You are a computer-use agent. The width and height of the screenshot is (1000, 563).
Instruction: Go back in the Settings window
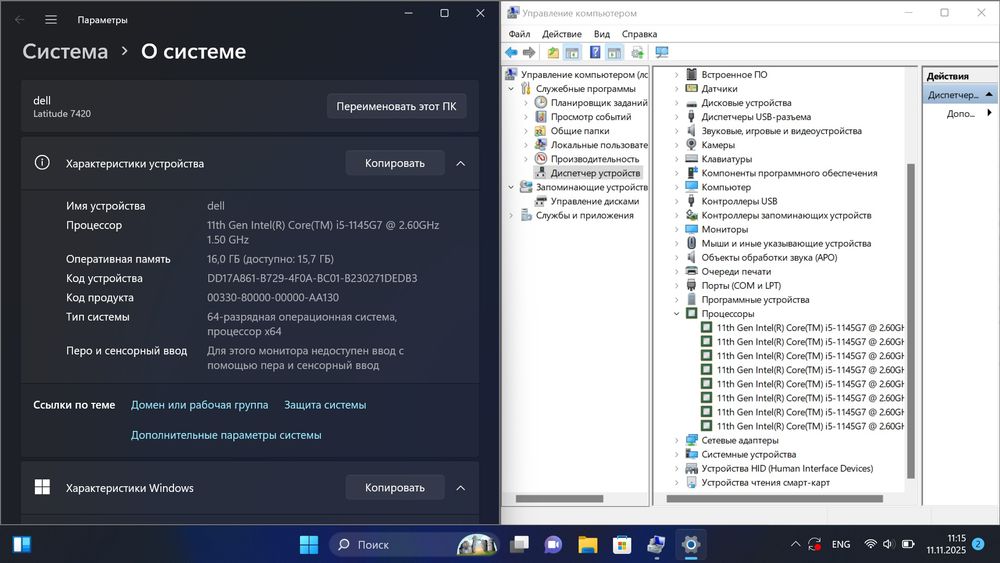(20, 20)
